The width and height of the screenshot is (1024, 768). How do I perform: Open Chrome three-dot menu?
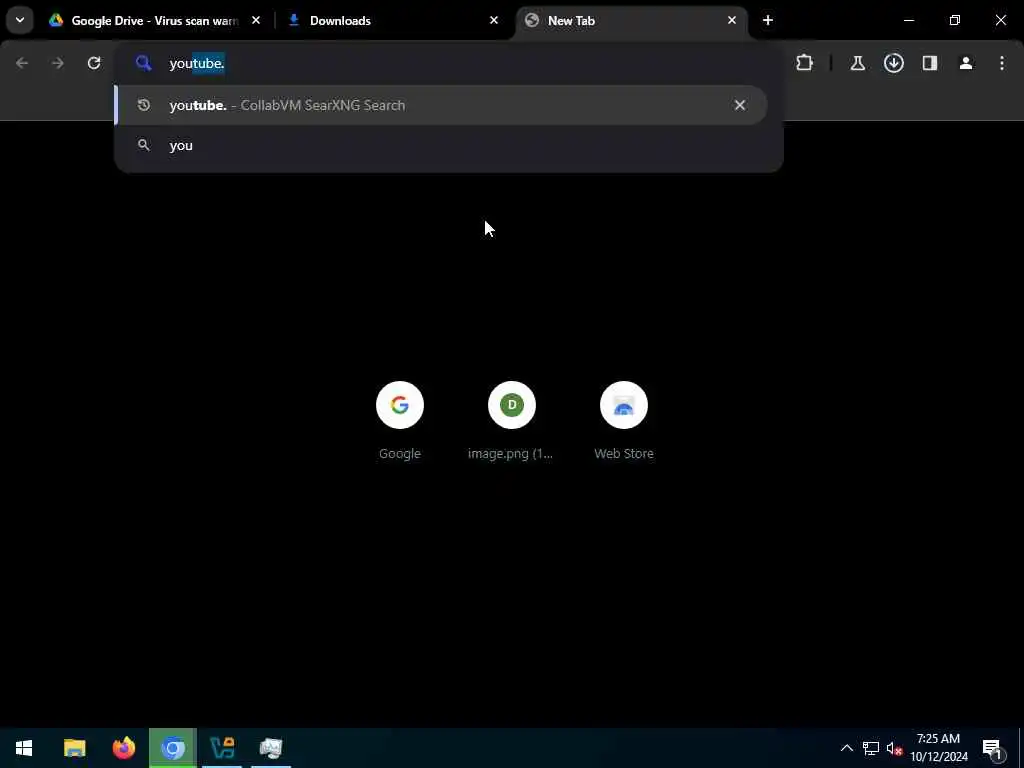(x=1002, y=63)
